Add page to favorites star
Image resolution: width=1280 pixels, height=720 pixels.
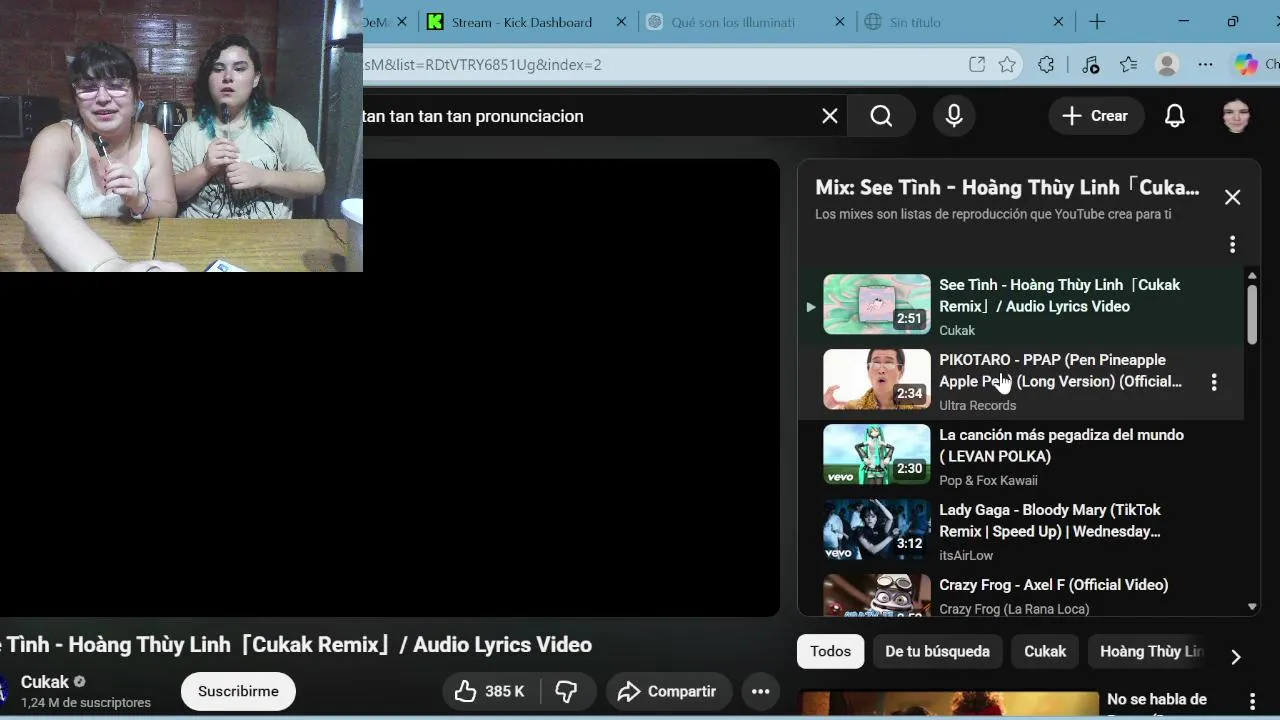(1007, 65)
